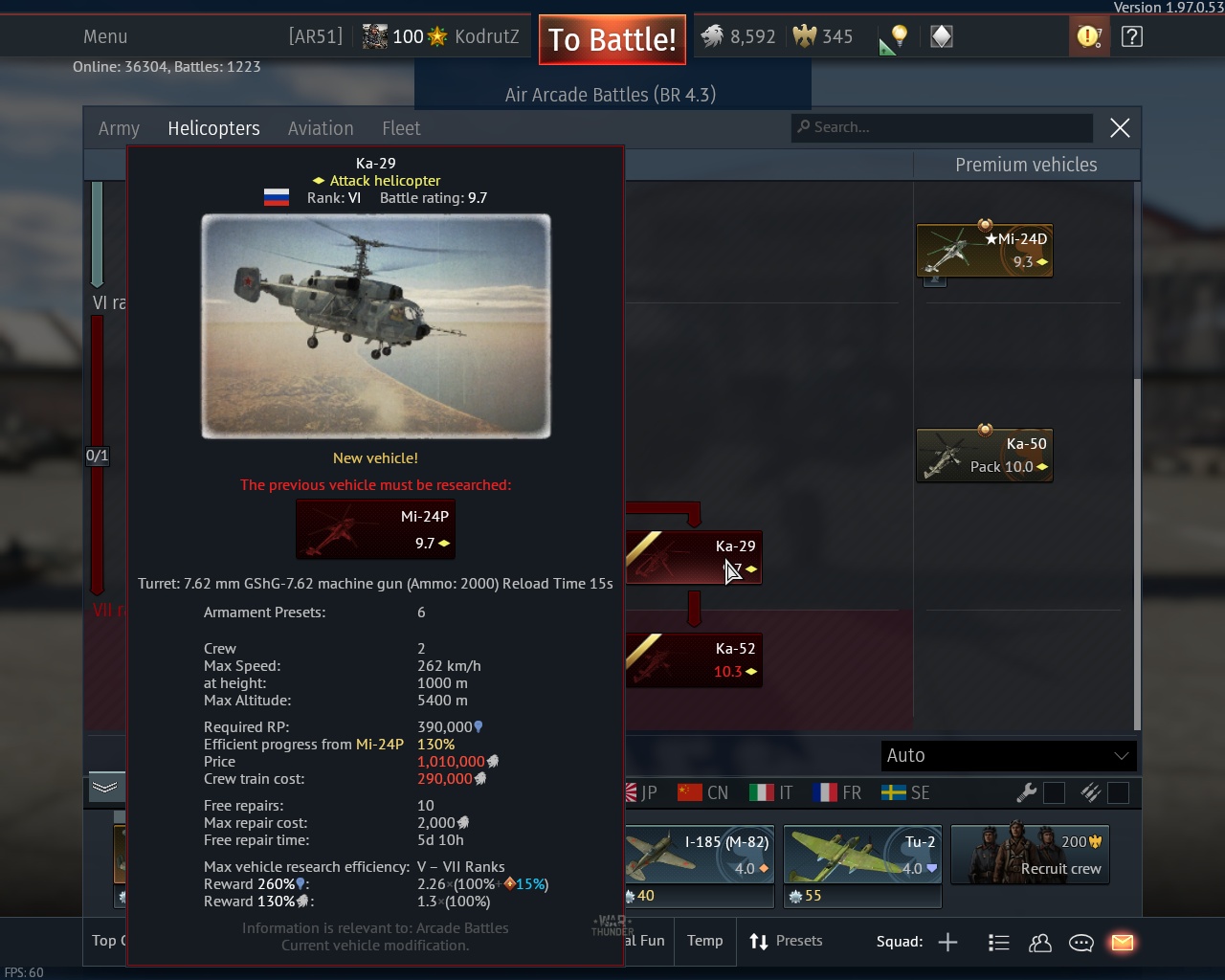This screenshot has height=980, width=1225.
Task: Click the Search vehicles field
Action: (942, 127)
